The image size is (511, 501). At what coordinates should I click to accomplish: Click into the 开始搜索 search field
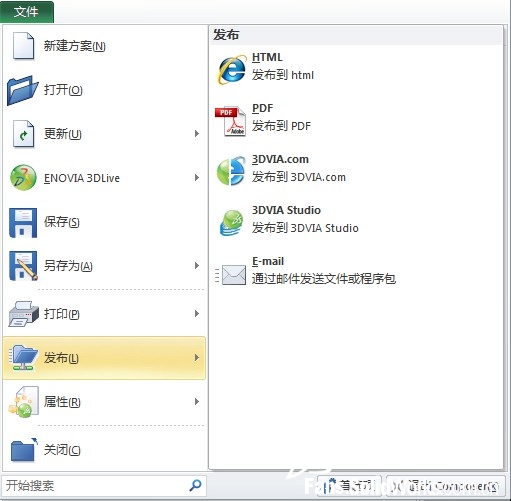click(97, 486)
